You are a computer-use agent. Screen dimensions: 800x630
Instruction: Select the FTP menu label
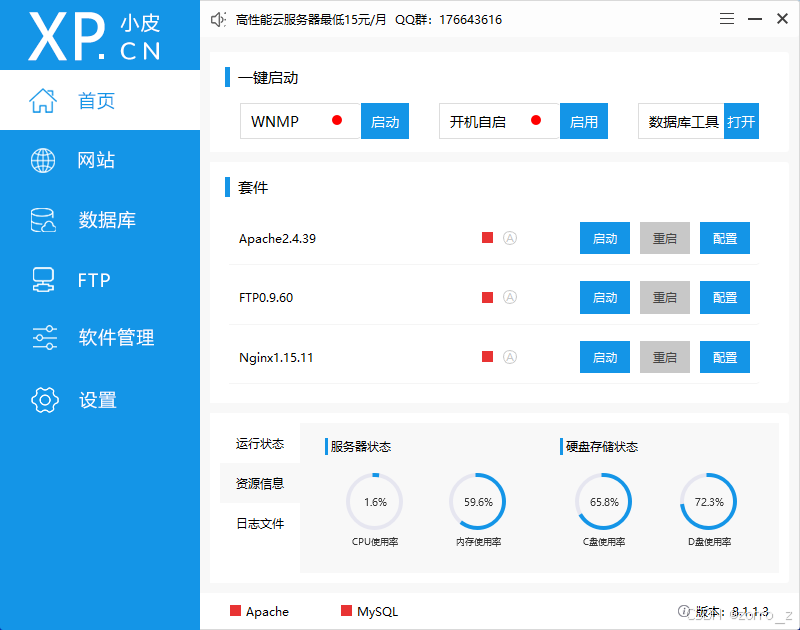(x=94, y=280)
